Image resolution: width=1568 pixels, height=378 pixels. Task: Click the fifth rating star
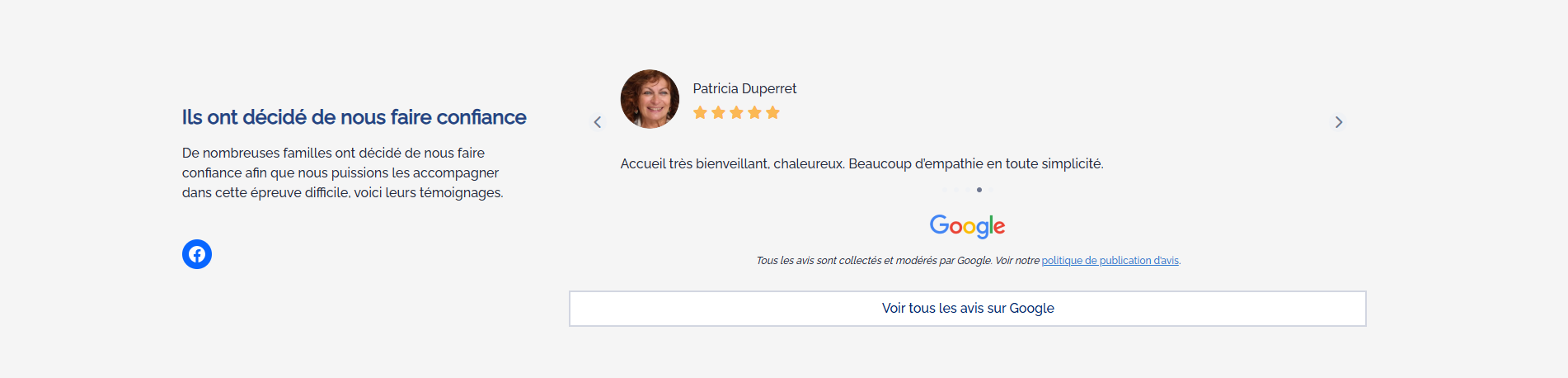(x=772, y=112)
